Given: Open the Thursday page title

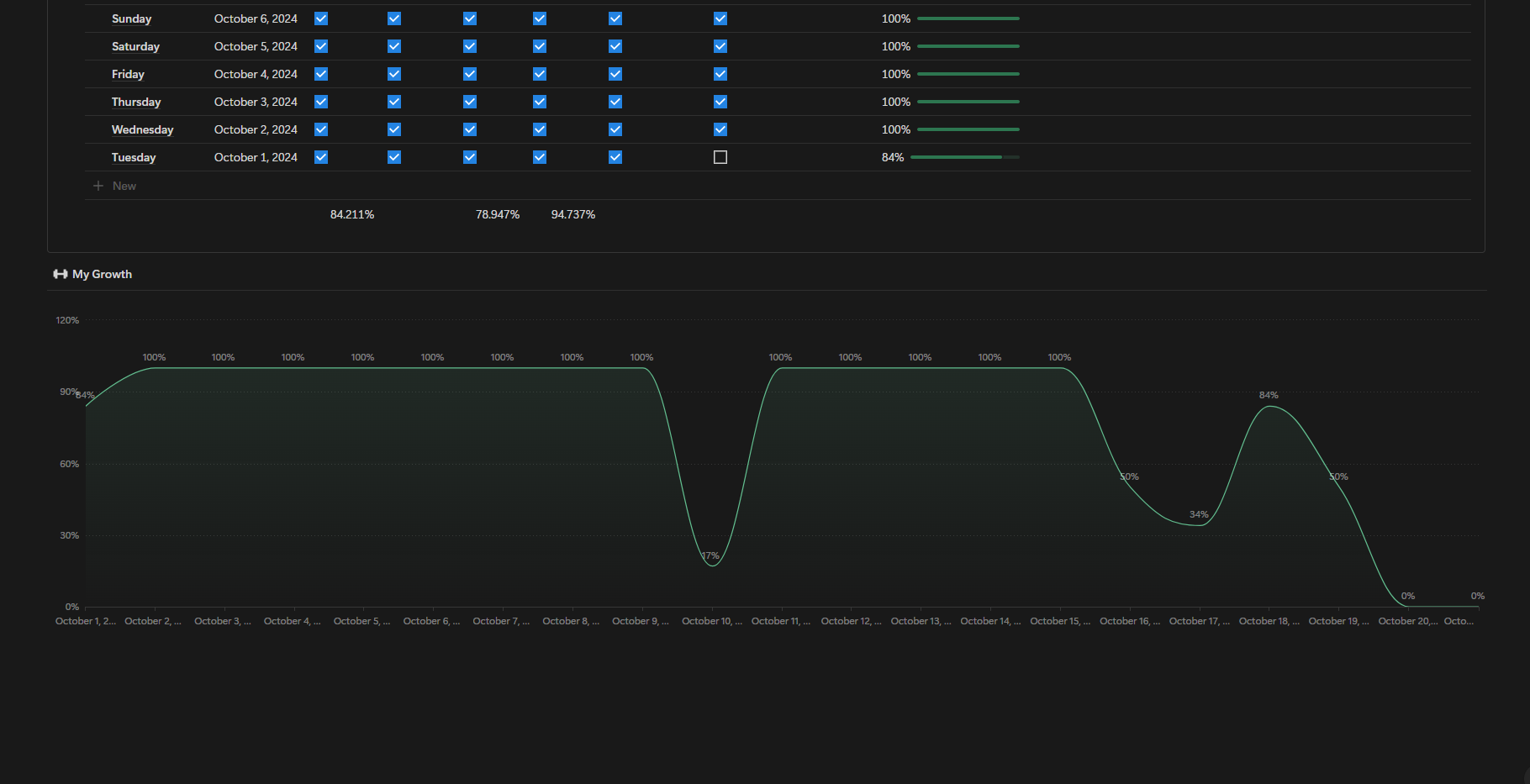Looking at the screenshot, I should [x=136, y=102].
